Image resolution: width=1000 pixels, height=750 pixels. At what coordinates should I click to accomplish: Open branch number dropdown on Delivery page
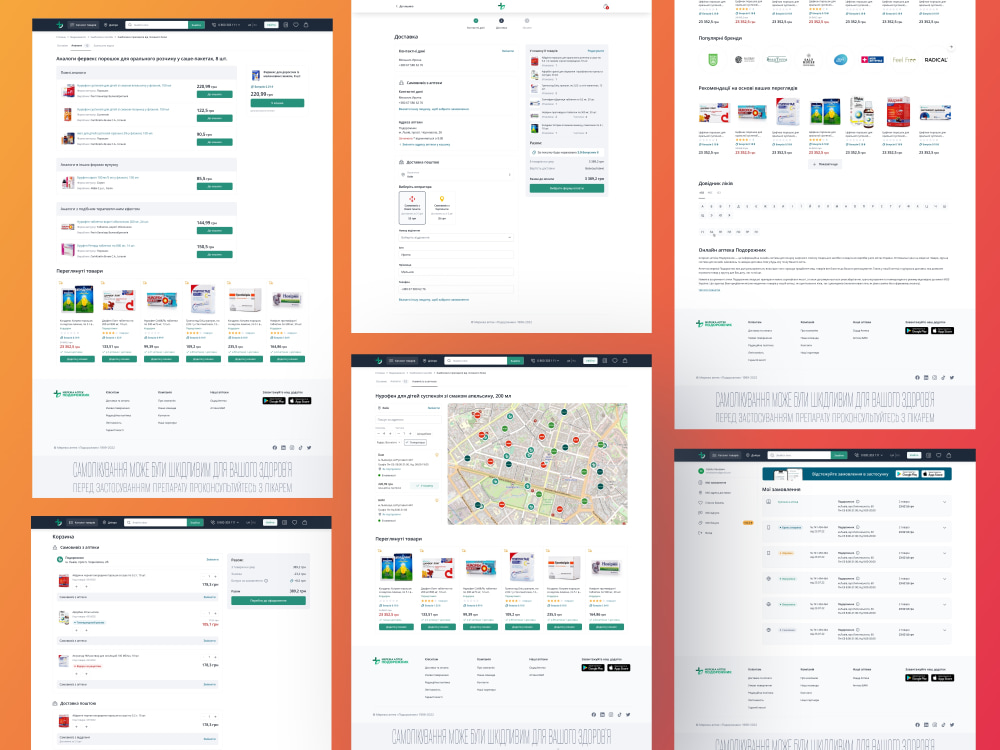pos(456,237)
